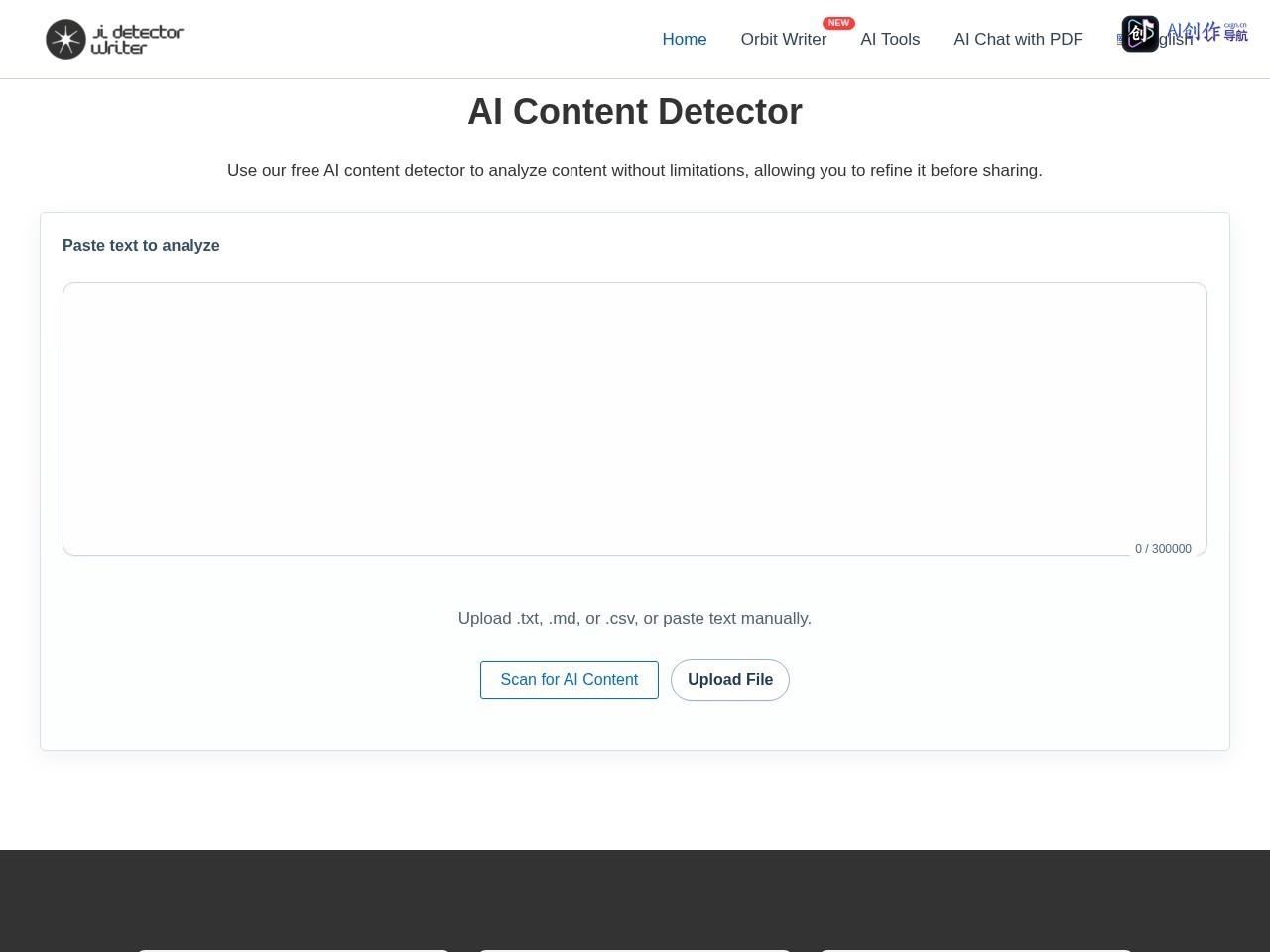Click the free AI content detector description
The width and height of the screenshot is (1270, 952).
click(635, 170)
